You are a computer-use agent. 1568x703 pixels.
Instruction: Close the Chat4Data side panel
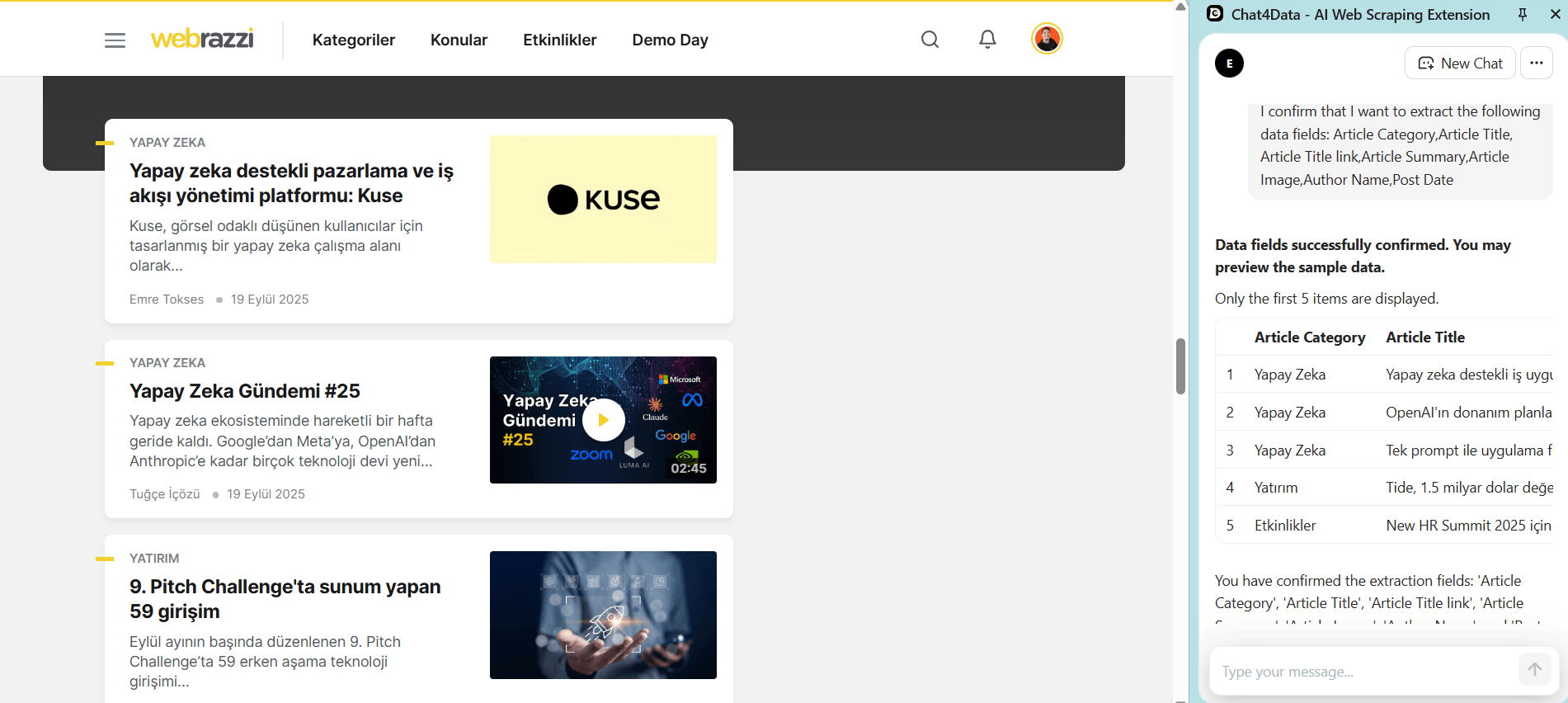[x=1556, y=14]
